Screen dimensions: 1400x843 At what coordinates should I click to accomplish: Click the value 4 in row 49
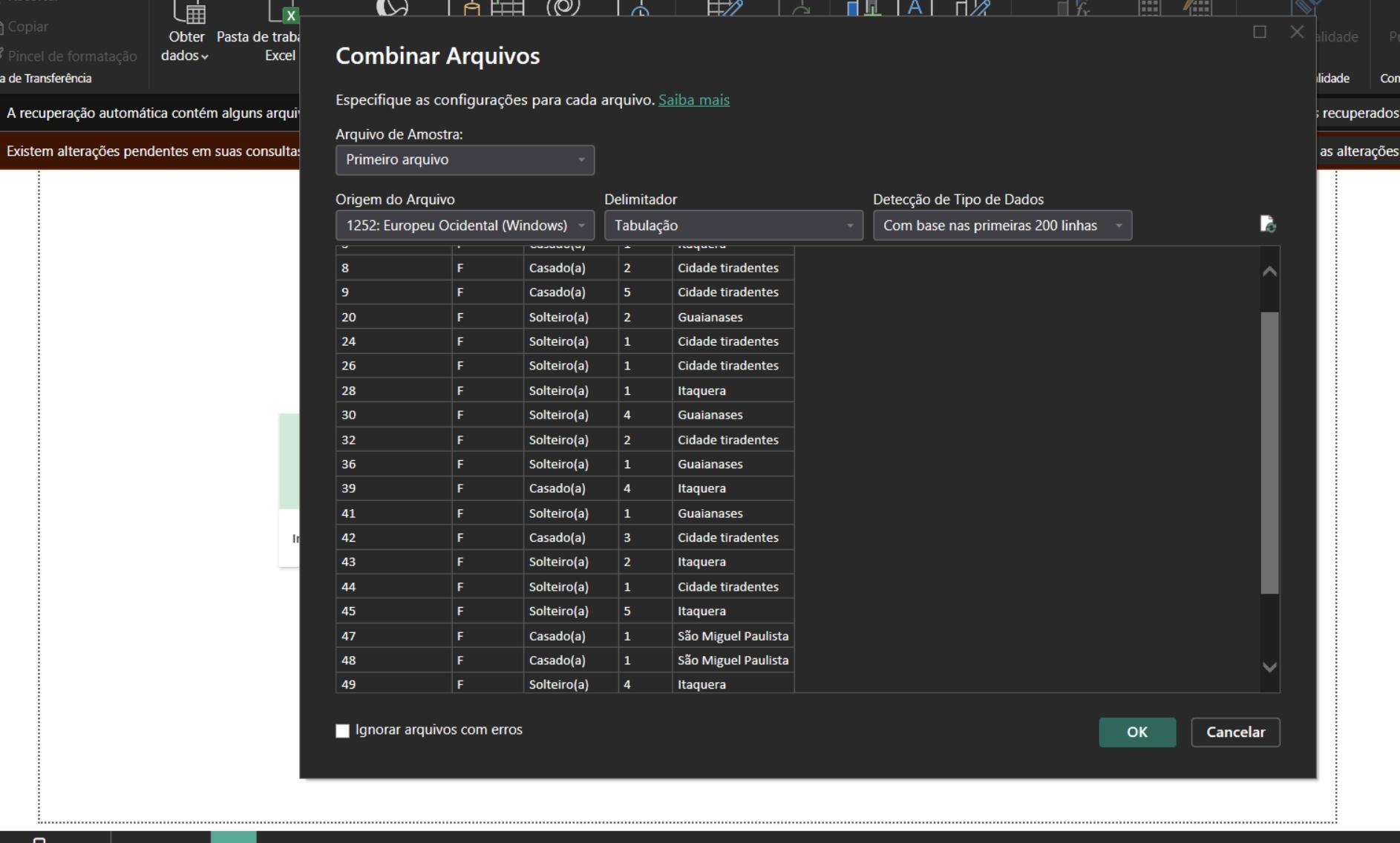click(x=645, y=684)
